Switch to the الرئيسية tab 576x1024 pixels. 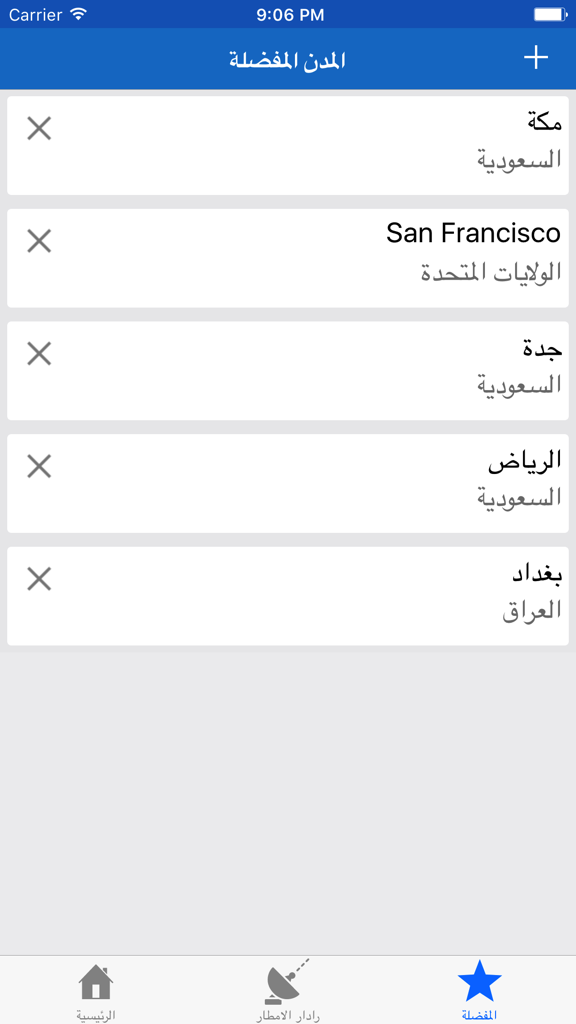(x=95, y=995)
